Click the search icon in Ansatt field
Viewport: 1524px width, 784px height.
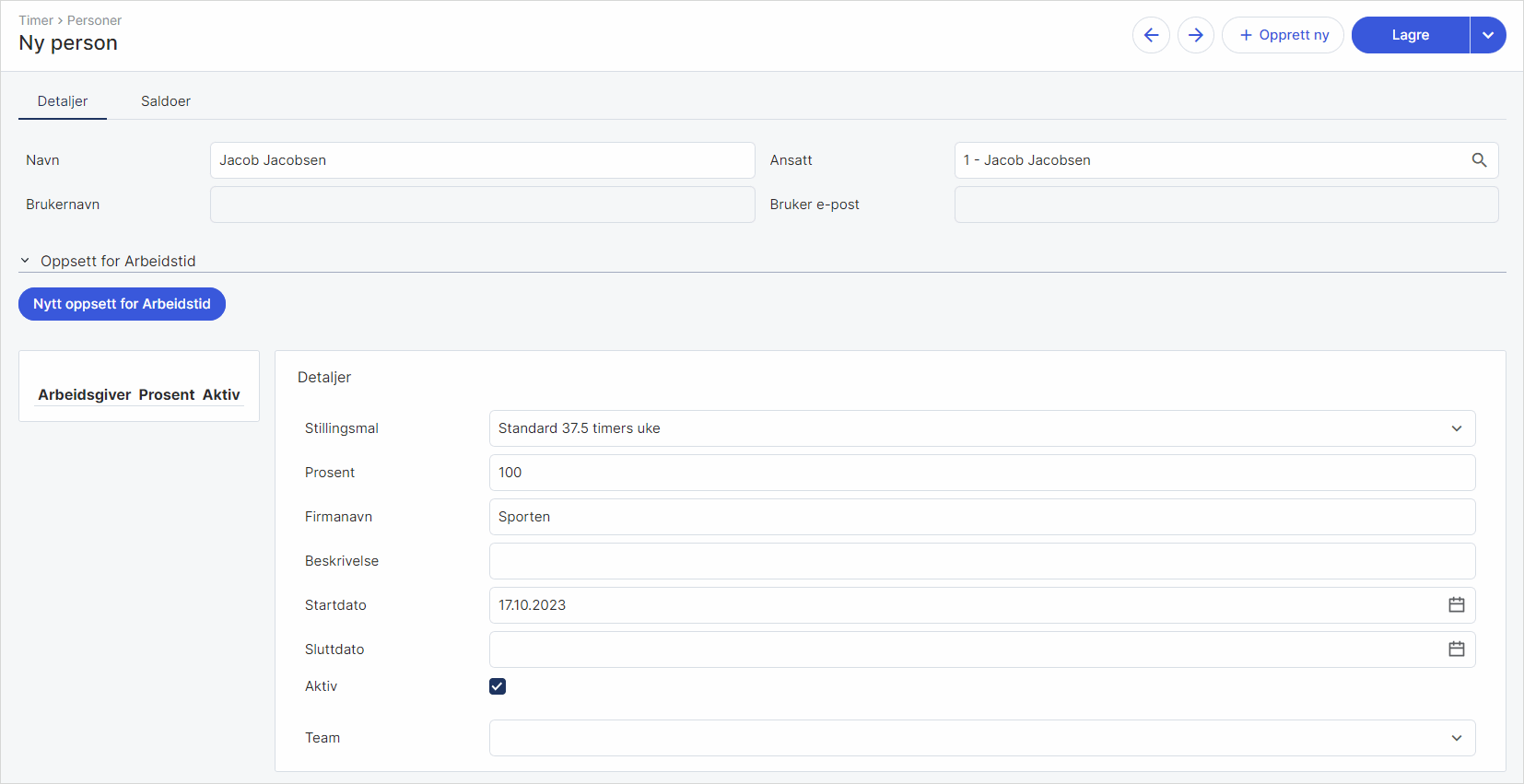(1479, 160)
